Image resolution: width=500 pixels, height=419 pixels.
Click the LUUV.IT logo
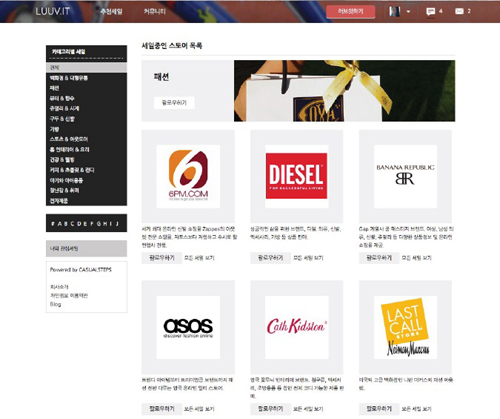point(53,11)
